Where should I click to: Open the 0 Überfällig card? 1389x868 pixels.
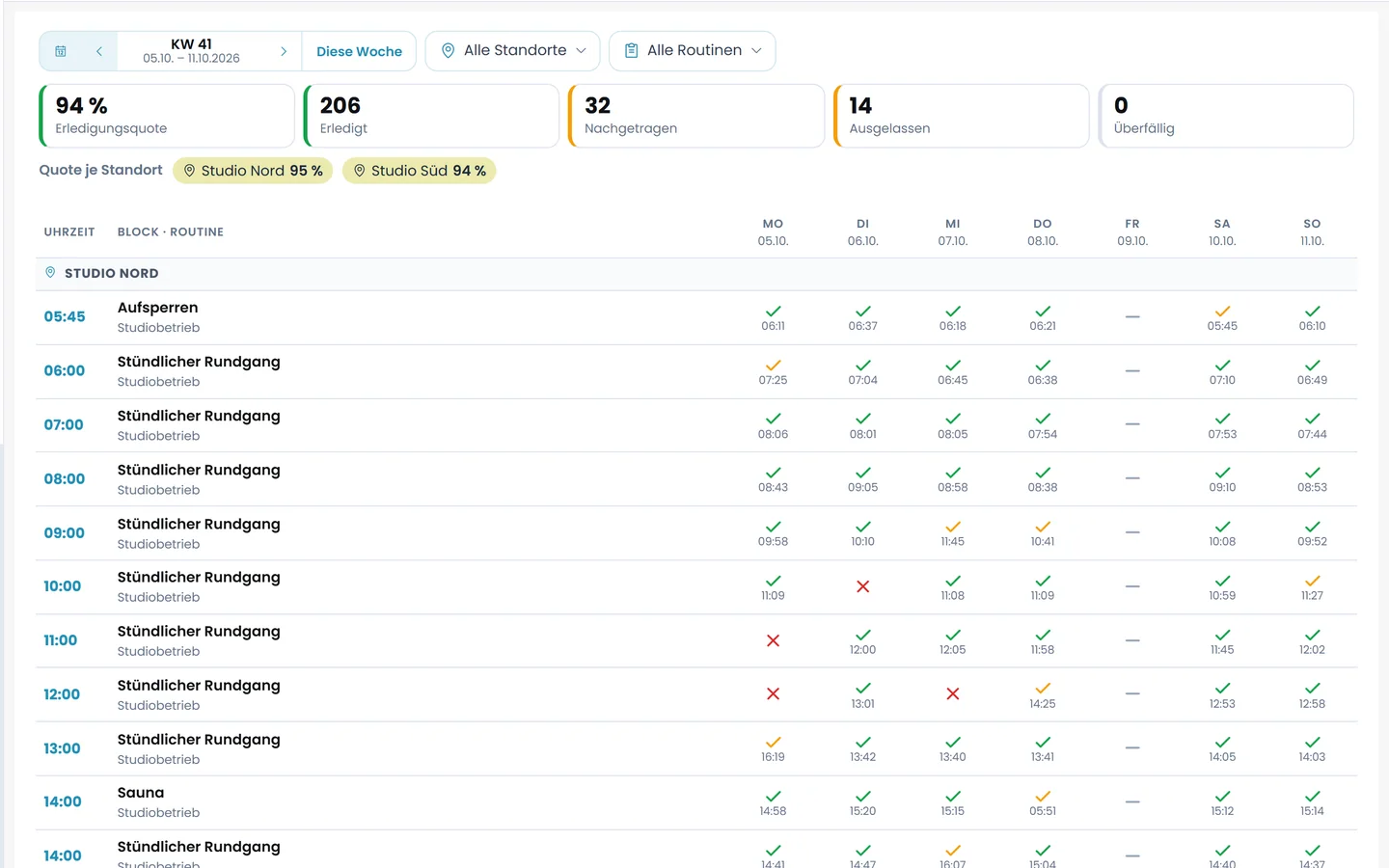1226,116
